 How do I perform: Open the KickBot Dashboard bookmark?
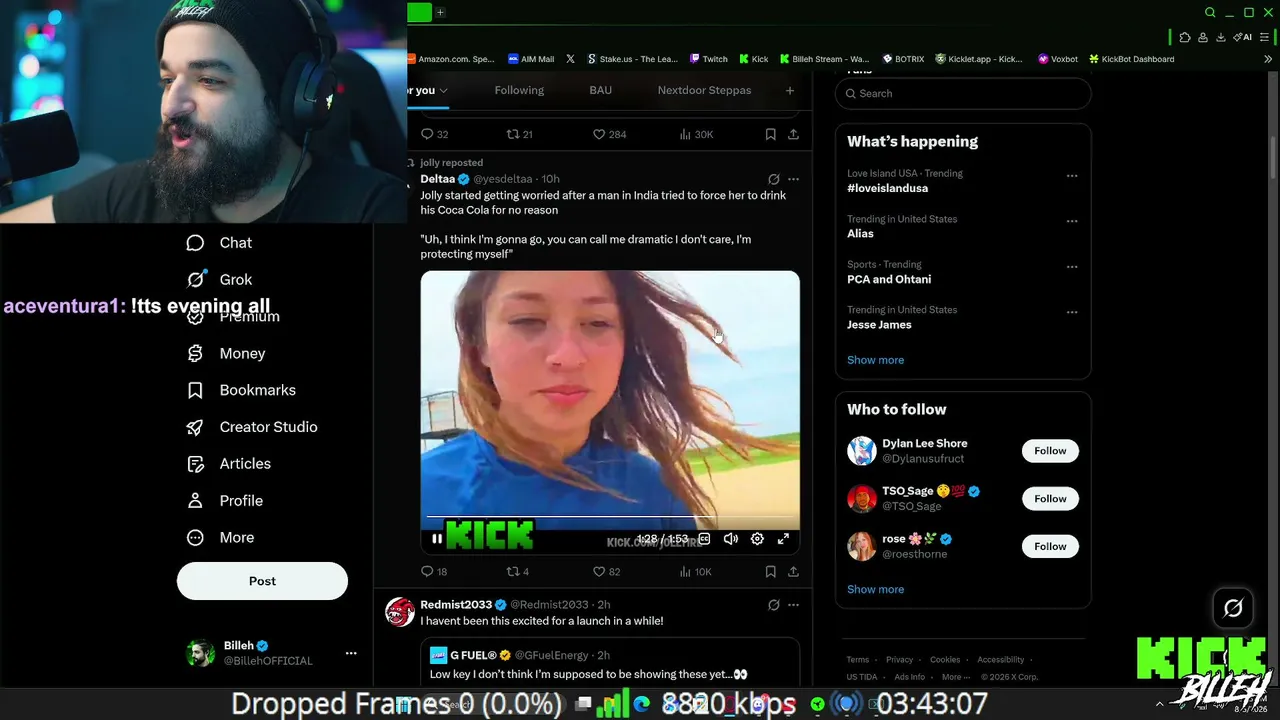[1131, 59]
